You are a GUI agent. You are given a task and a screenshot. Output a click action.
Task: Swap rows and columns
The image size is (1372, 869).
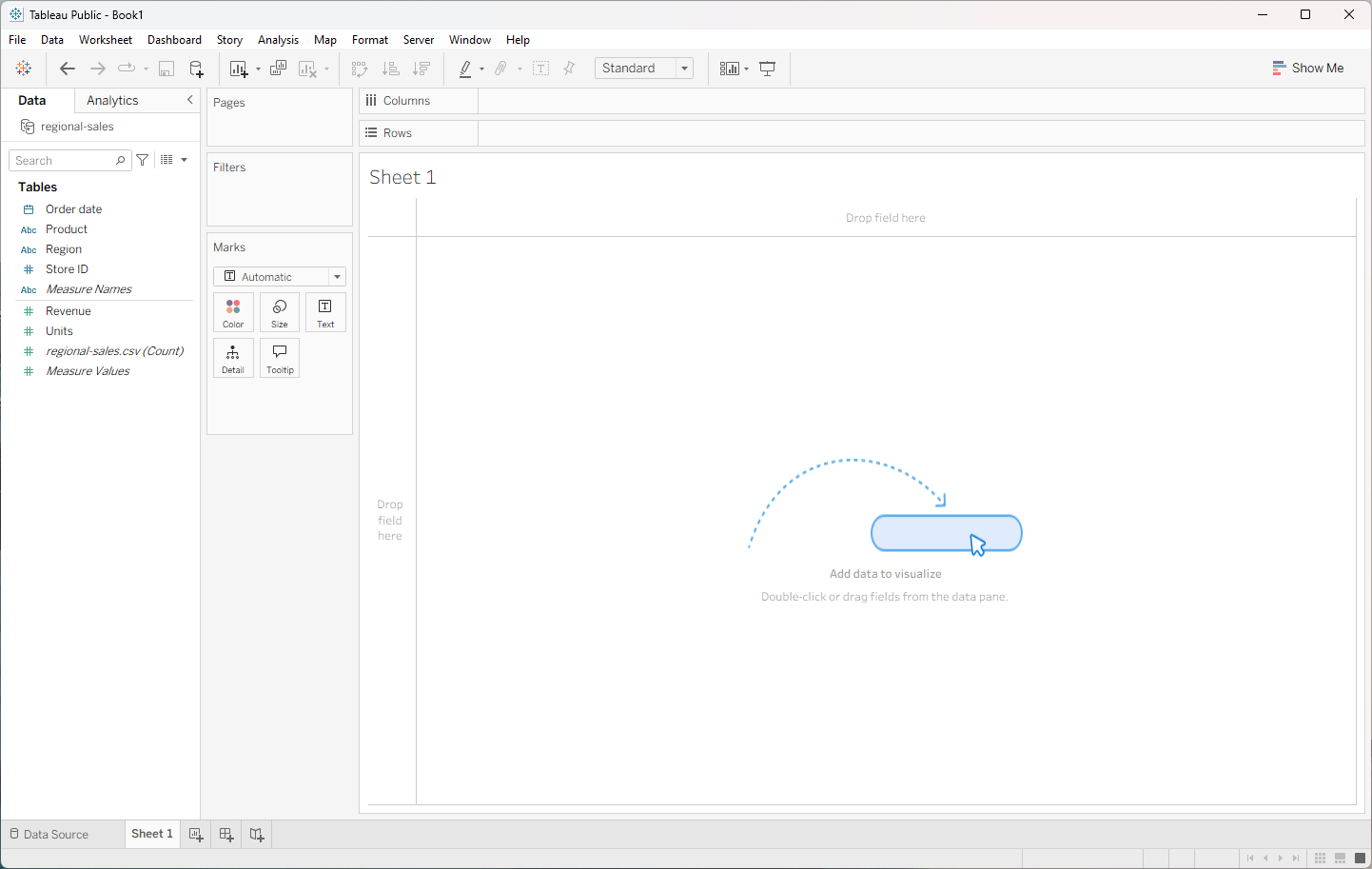click(360, 69)
